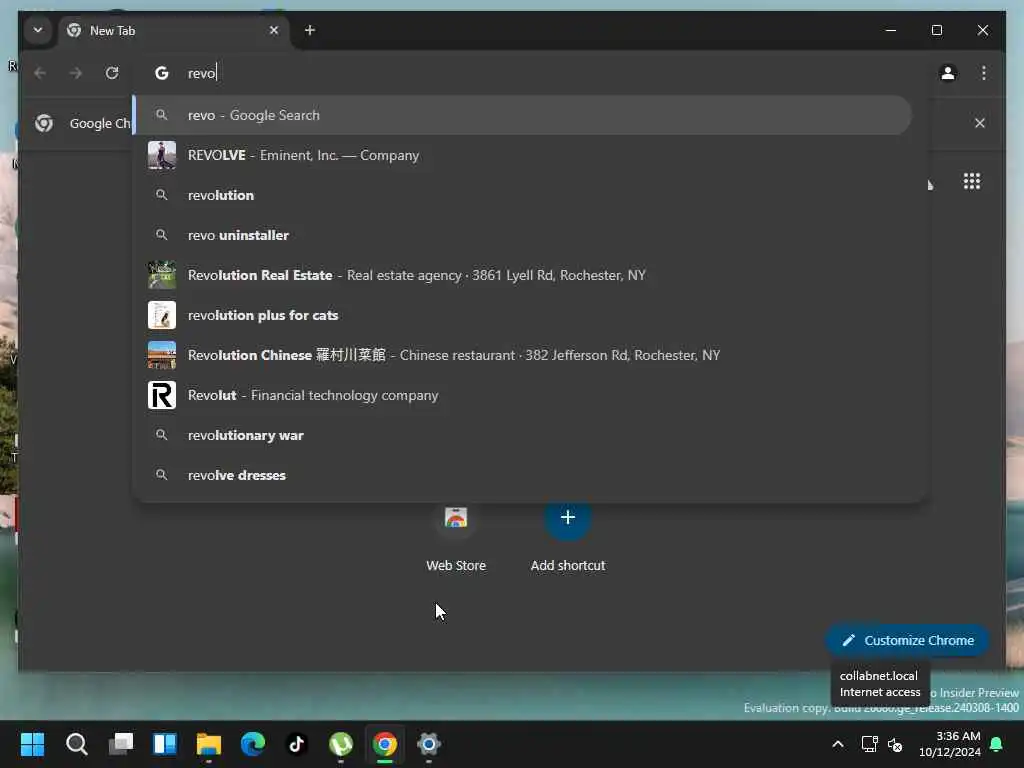1024x768 pixels.
Task: Pick the Revolution Chinese restaurant suggestion
Action: click(522, 355)
